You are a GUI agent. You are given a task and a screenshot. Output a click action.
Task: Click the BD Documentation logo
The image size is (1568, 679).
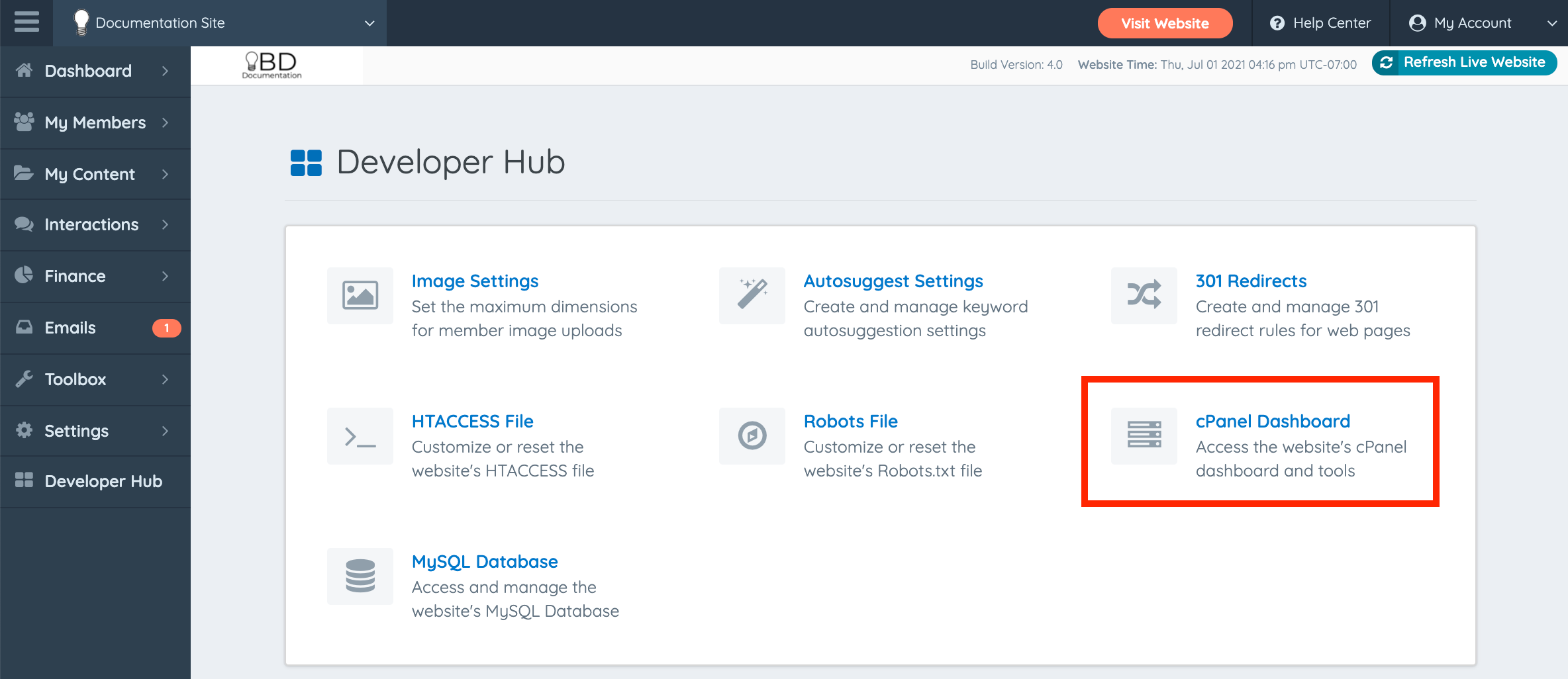click(x=272, y=66)
